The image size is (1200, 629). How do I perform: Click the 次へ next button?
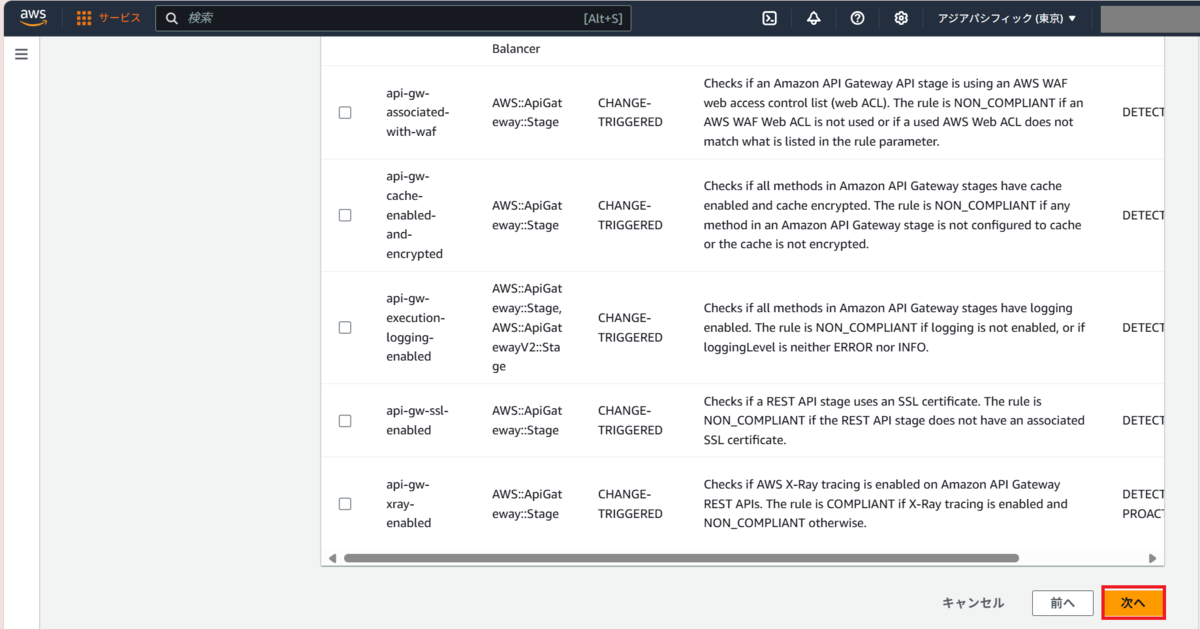tap(1133, 603)
